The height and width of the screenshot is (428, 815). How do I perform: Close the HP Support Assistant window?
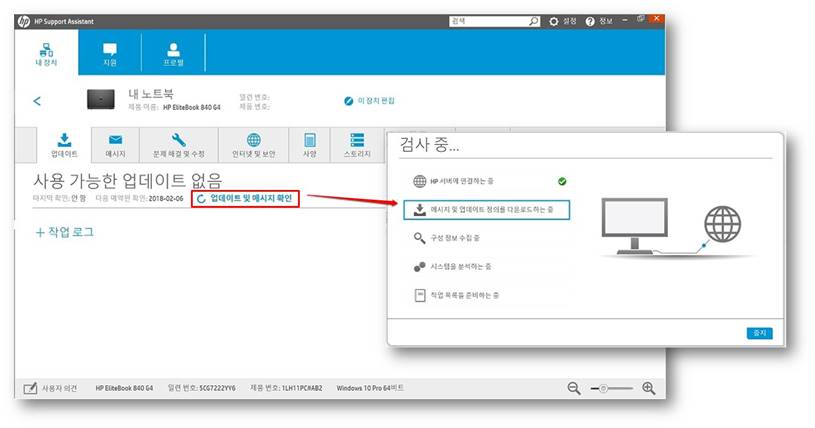pyautogui.click(x=656, y=19)
